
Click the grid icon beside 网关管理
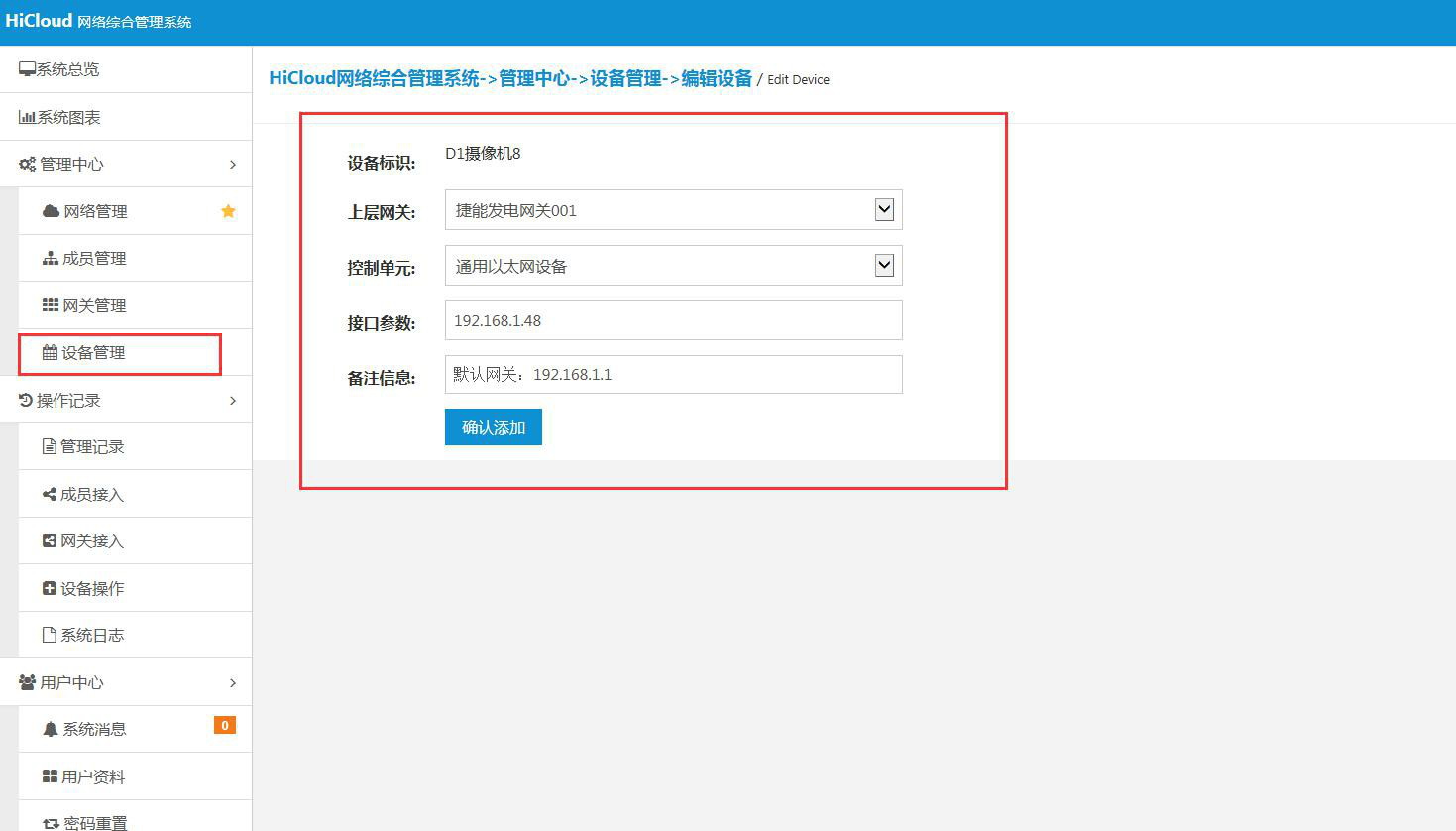pyautogui.click(x=51, y=304)
